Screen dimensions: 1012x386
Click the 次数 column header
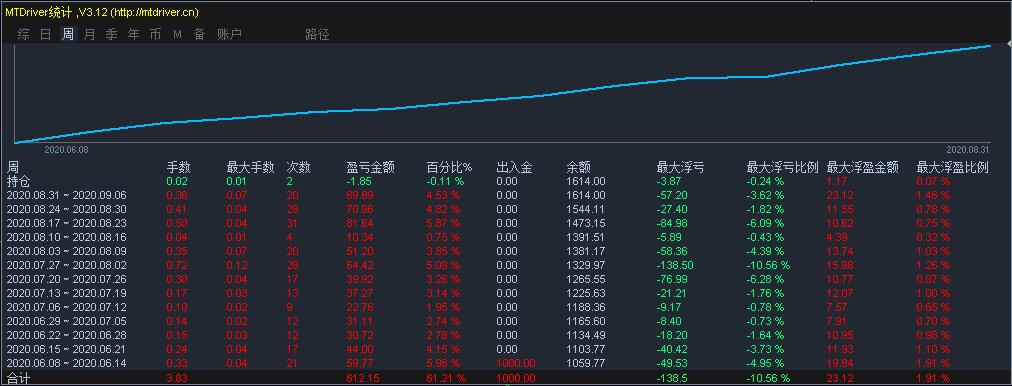[298, 168]
